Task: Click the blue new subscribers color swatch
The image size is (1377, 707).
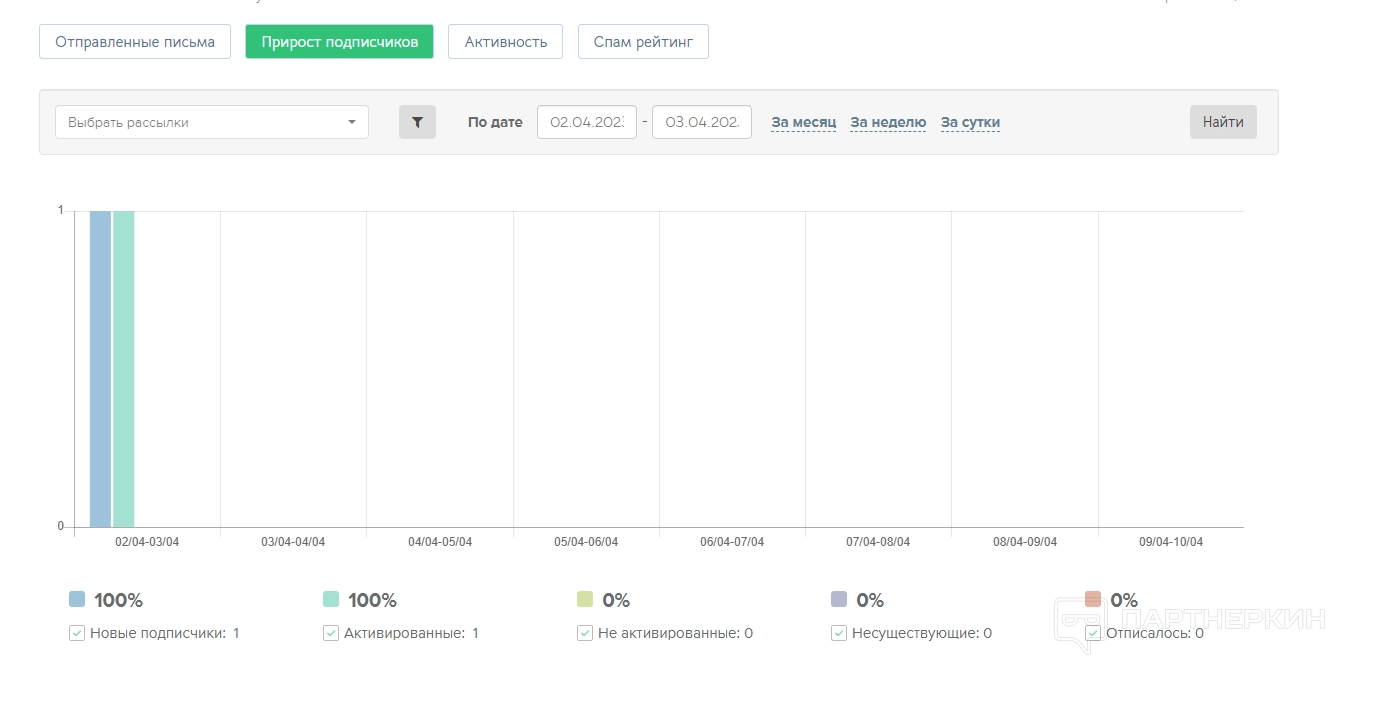Action: click(x=77, y=599)
